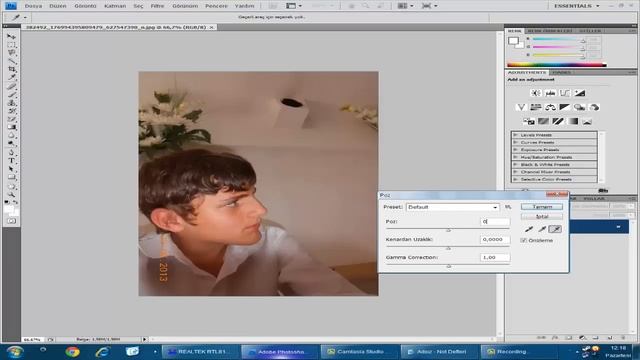640x360 pixels.
Task: Add a Selective Color adjustment icon
Action: coord(587,121)
